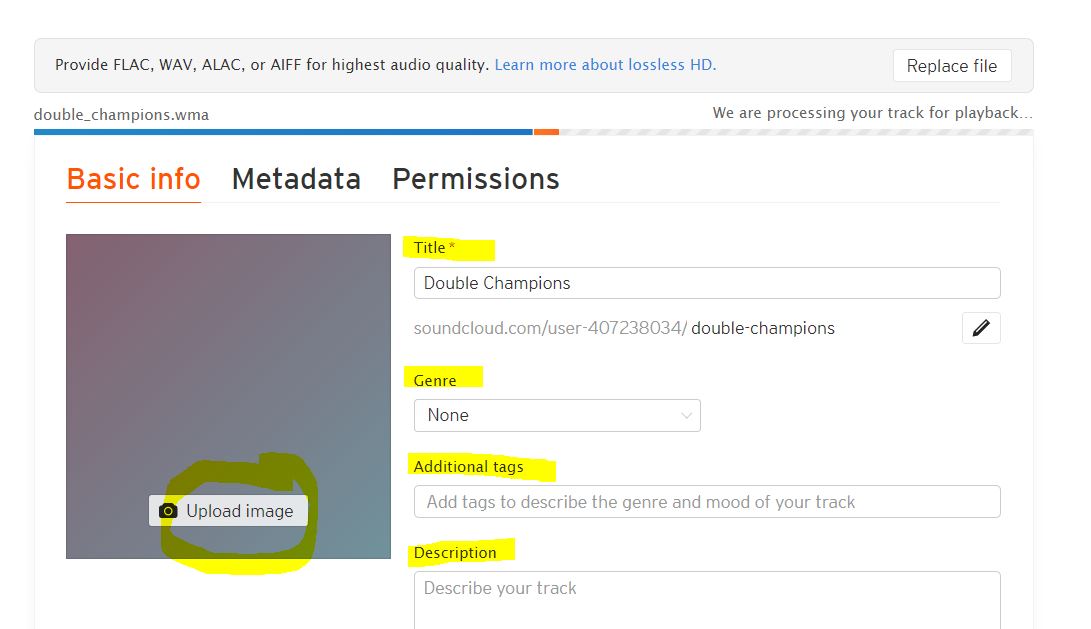The width and height of the screenshot is (1091, 629).
Task: Click the Genre field label
Action: click(435, 381)
